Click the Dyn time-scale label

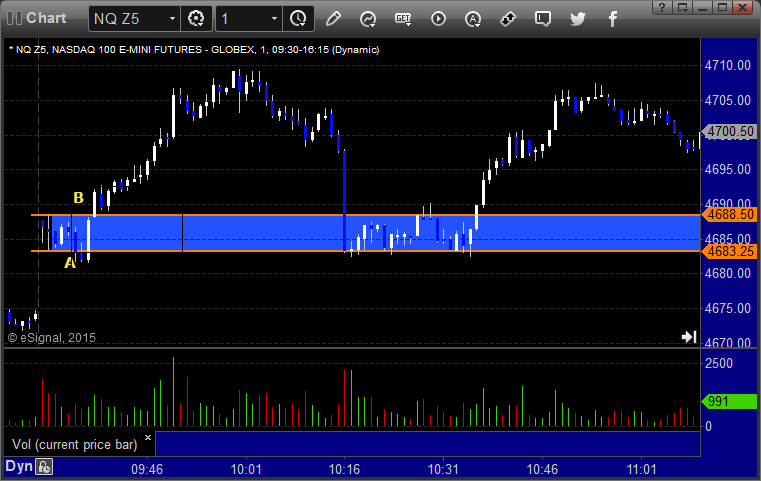[19, 466]
